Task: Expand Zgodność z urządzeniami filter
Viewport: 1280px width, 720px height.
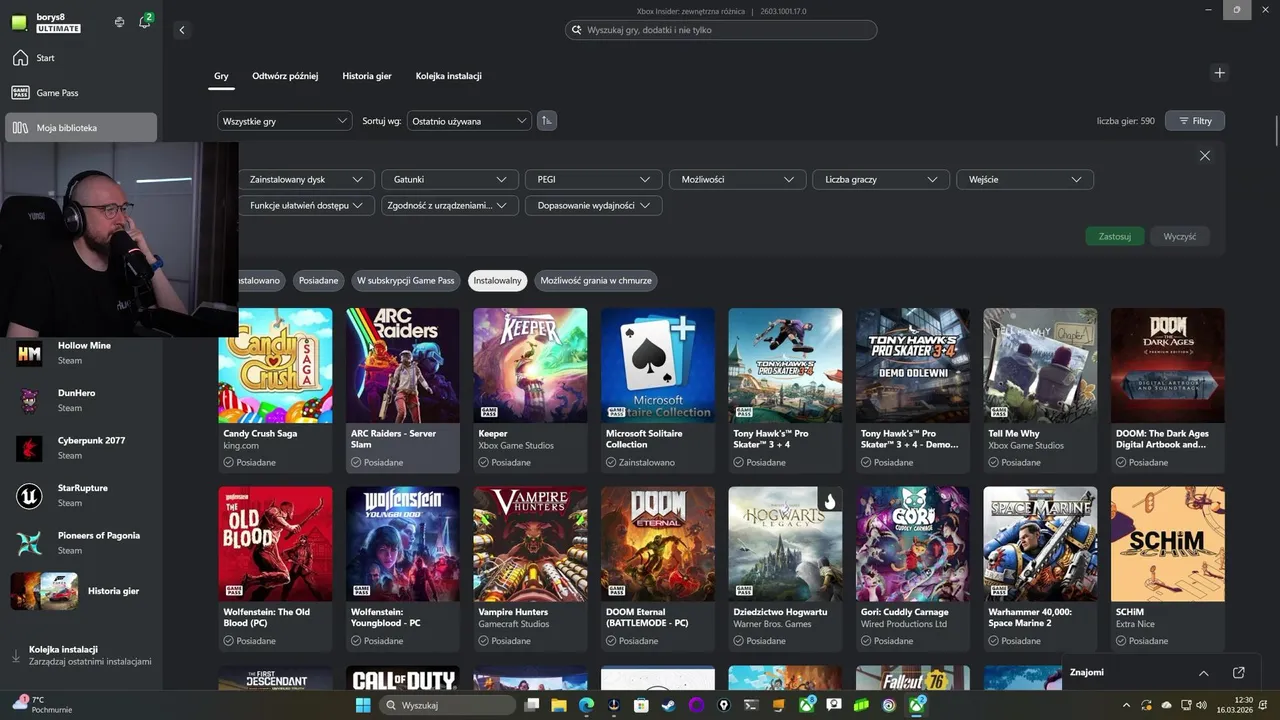Action: 450,206
